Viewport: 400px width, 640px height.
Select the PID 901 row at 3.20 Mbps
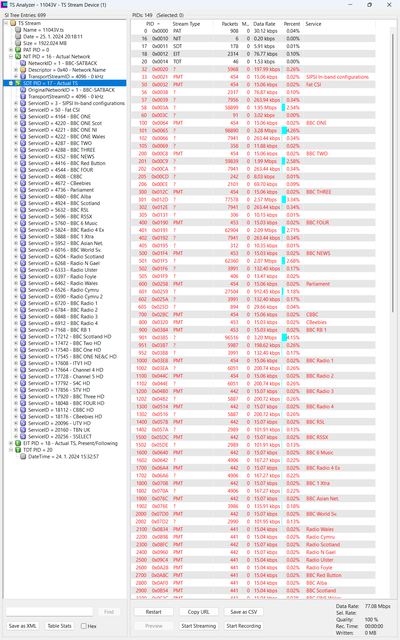point(253,338)
